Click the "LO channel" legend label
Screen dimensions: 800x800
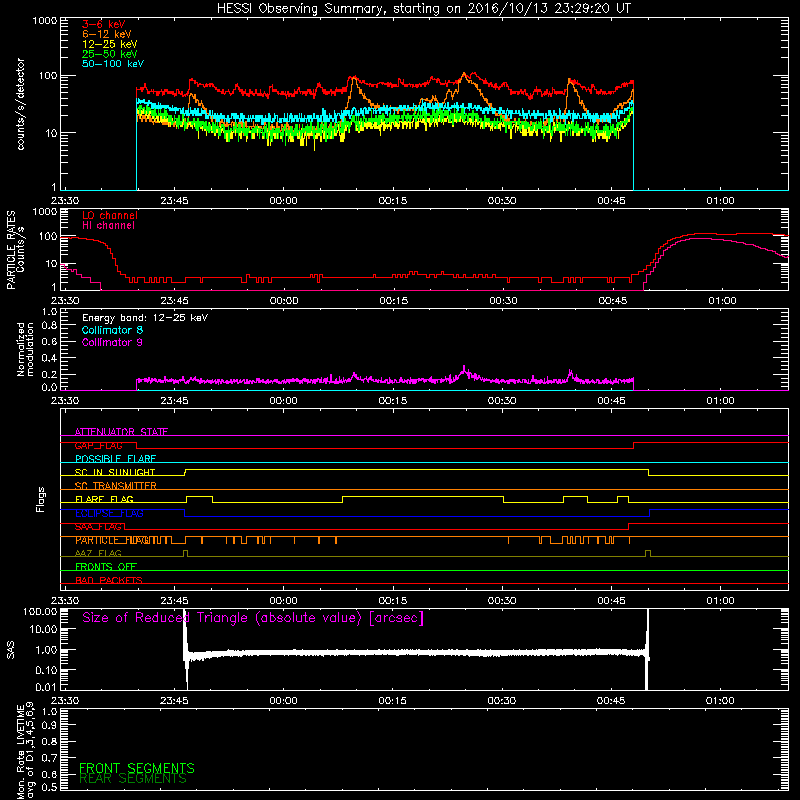[x=110, y=215]
